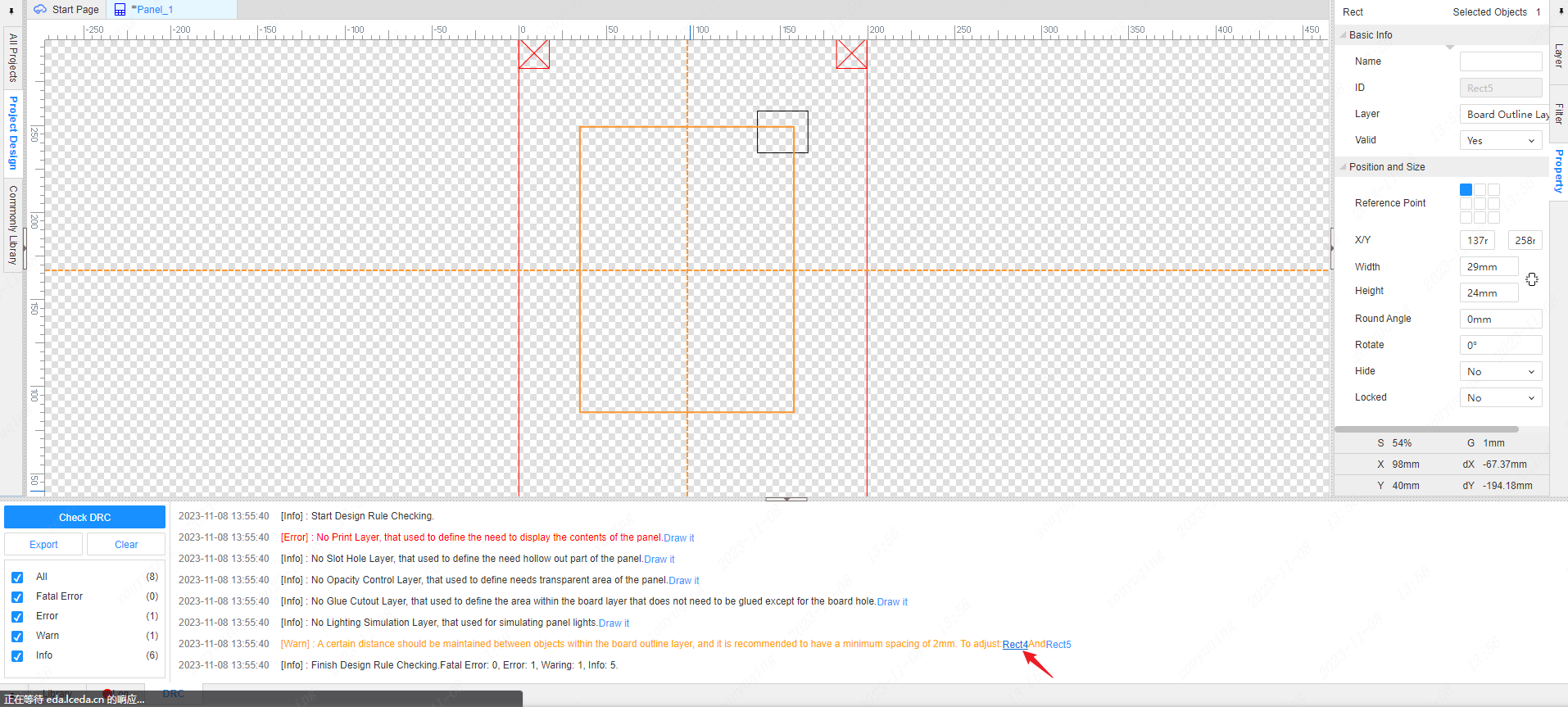
Task: Click the cloud icon on the Start Page tab
Action: (40, 10)
